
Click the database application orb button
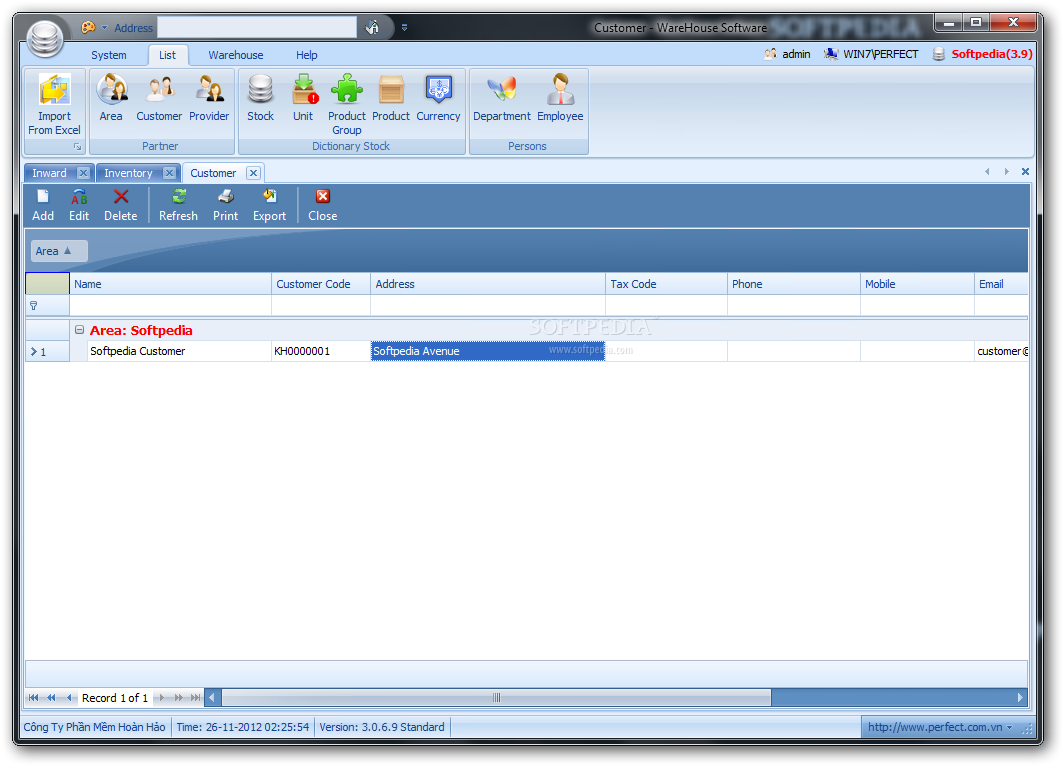(45, 38)
